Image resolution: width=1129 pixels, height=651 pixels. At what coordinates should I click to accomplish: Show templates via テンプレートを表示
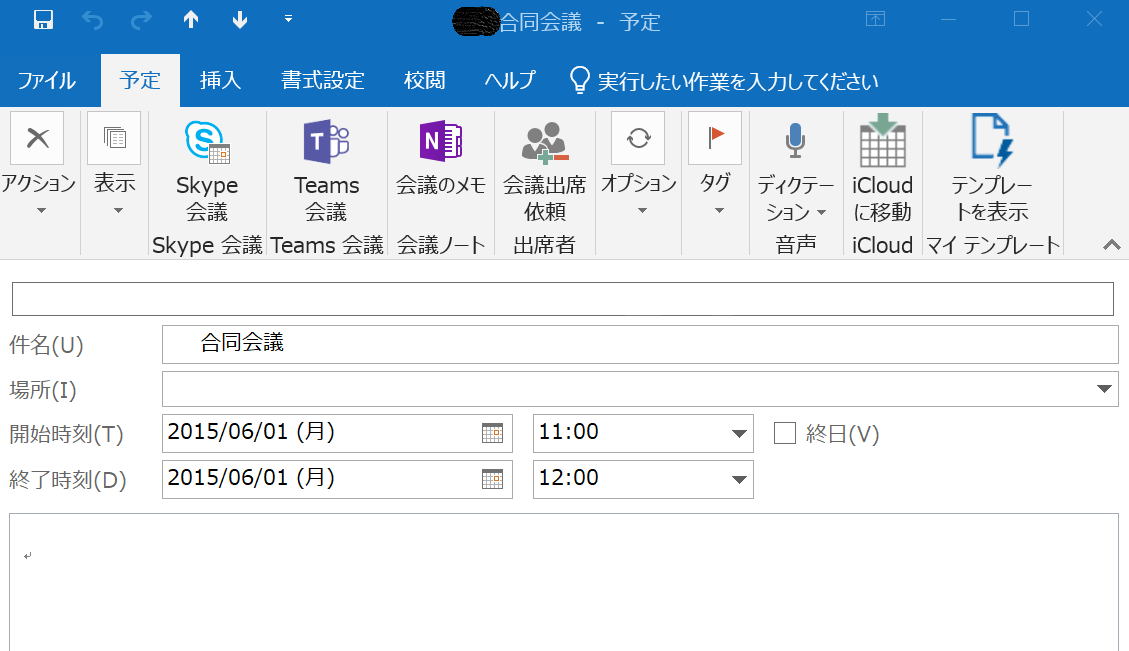click(991, 170)
